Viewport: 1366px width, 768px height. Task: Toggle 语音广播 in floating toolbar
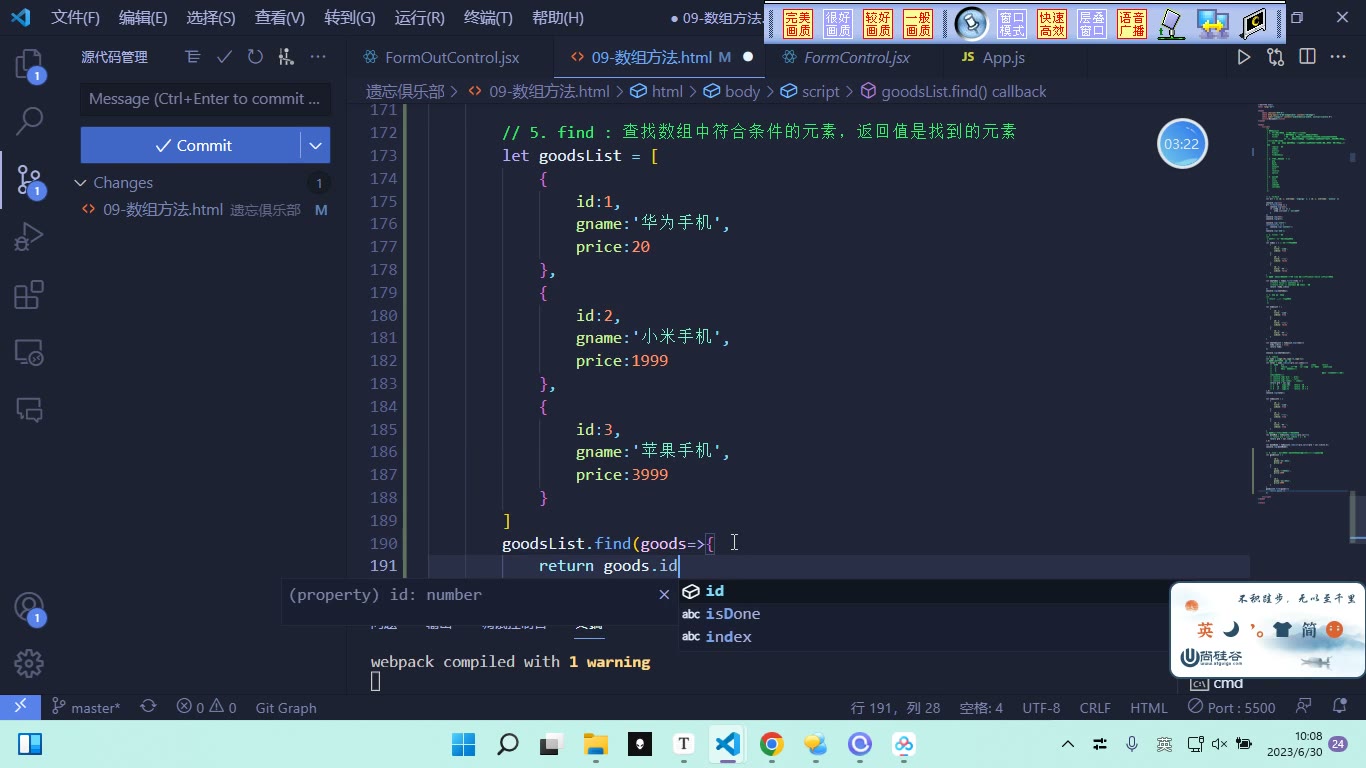click(x=1132, y=24)
